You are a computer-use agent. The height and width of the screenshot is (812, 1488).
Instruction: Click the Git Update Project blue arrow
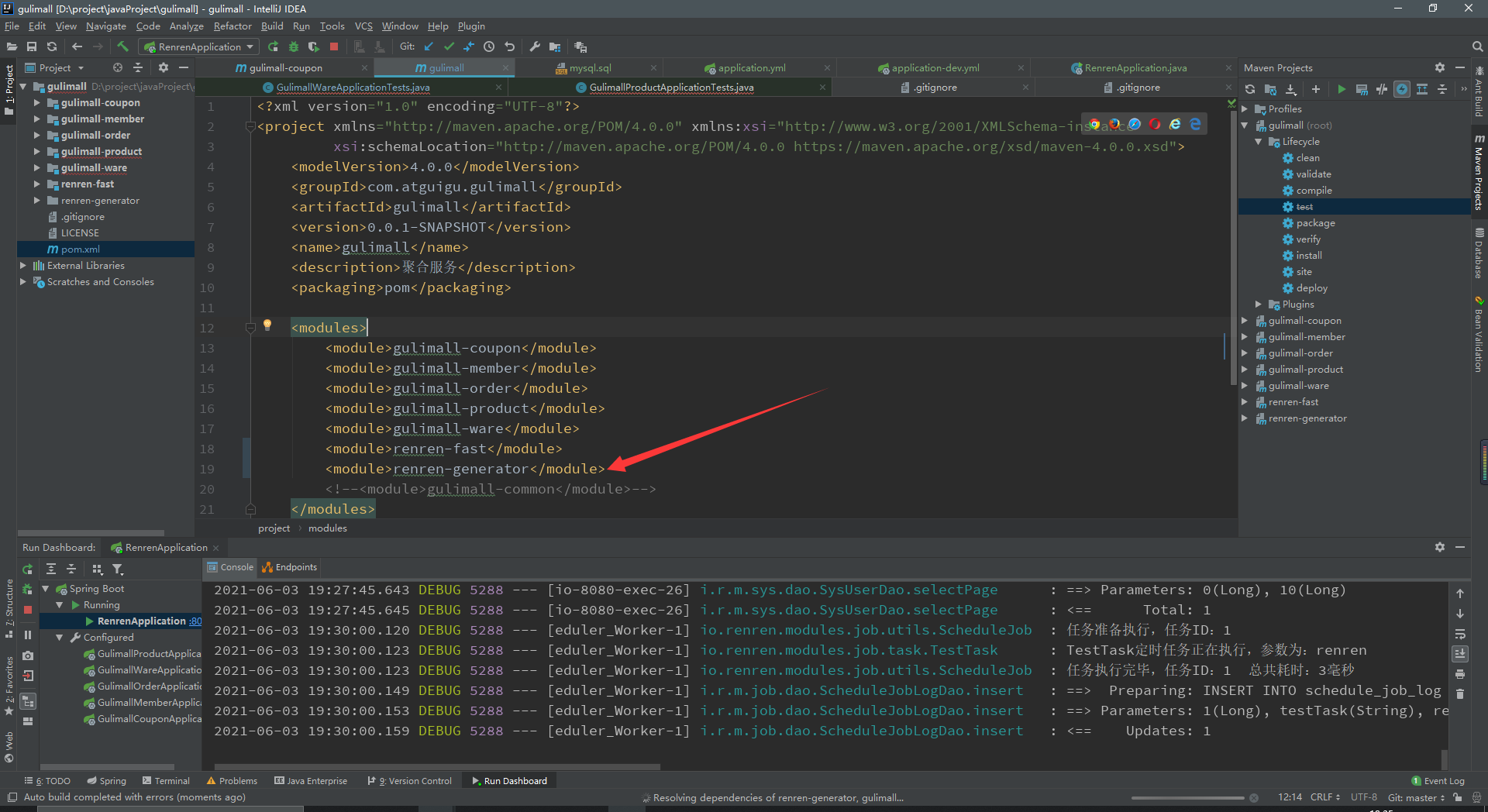(x=429, y=46)
